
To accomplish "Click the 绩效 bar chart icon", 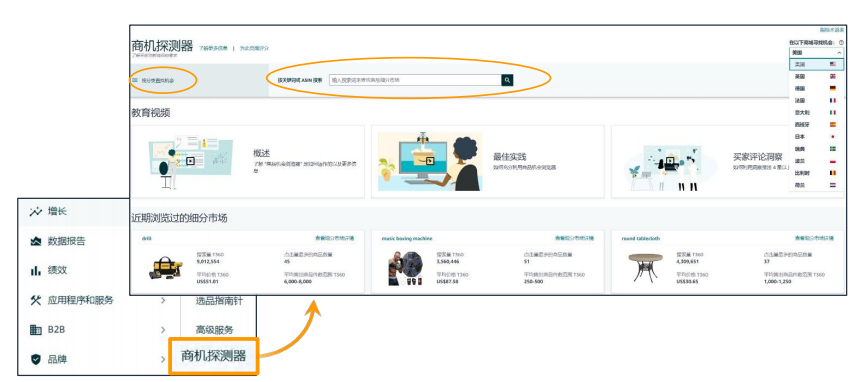I will (36, 271).
